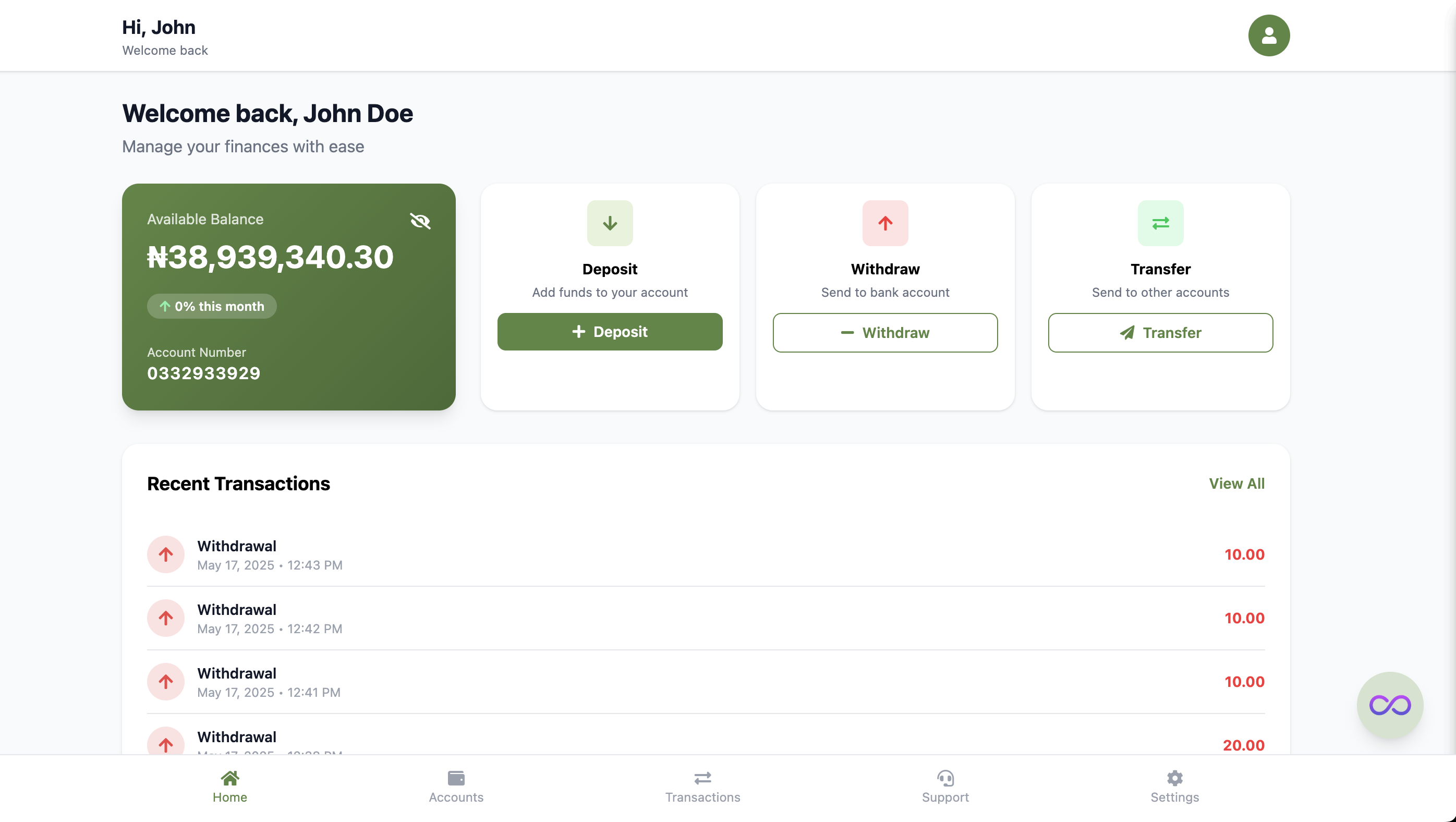Click the red Withdraw up-arrow icon
This screenshot has height=822, width=1456.
tap(884, 223)
